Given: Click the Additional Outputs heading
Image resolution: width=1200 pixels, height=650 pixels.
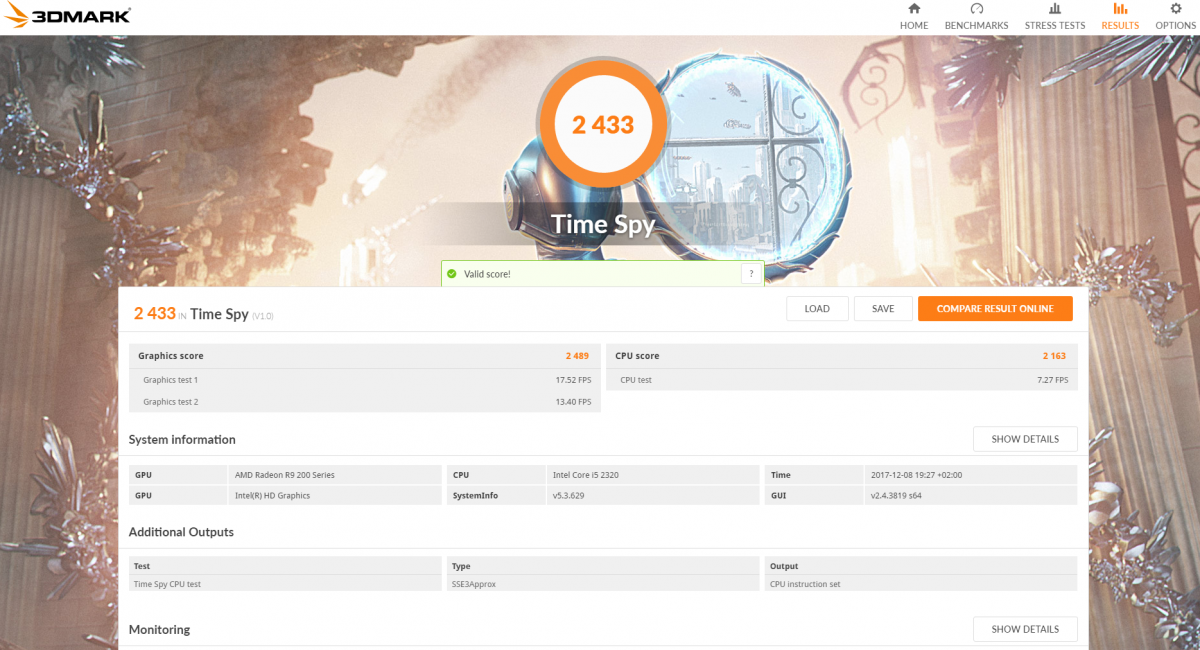Looking at the screenshot, I should 181,532.
